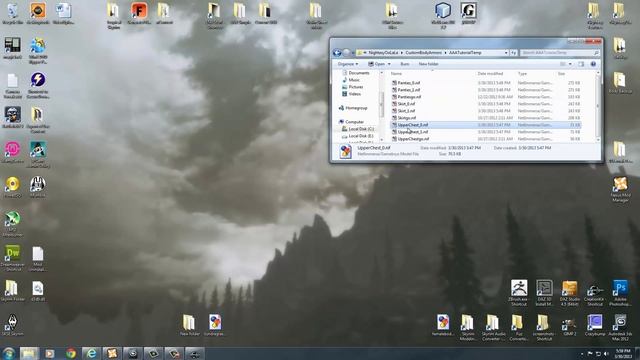Screen dimensions: 640x360
Task: Open Windows Explorer taskbar button
Action: pos(29,353)
